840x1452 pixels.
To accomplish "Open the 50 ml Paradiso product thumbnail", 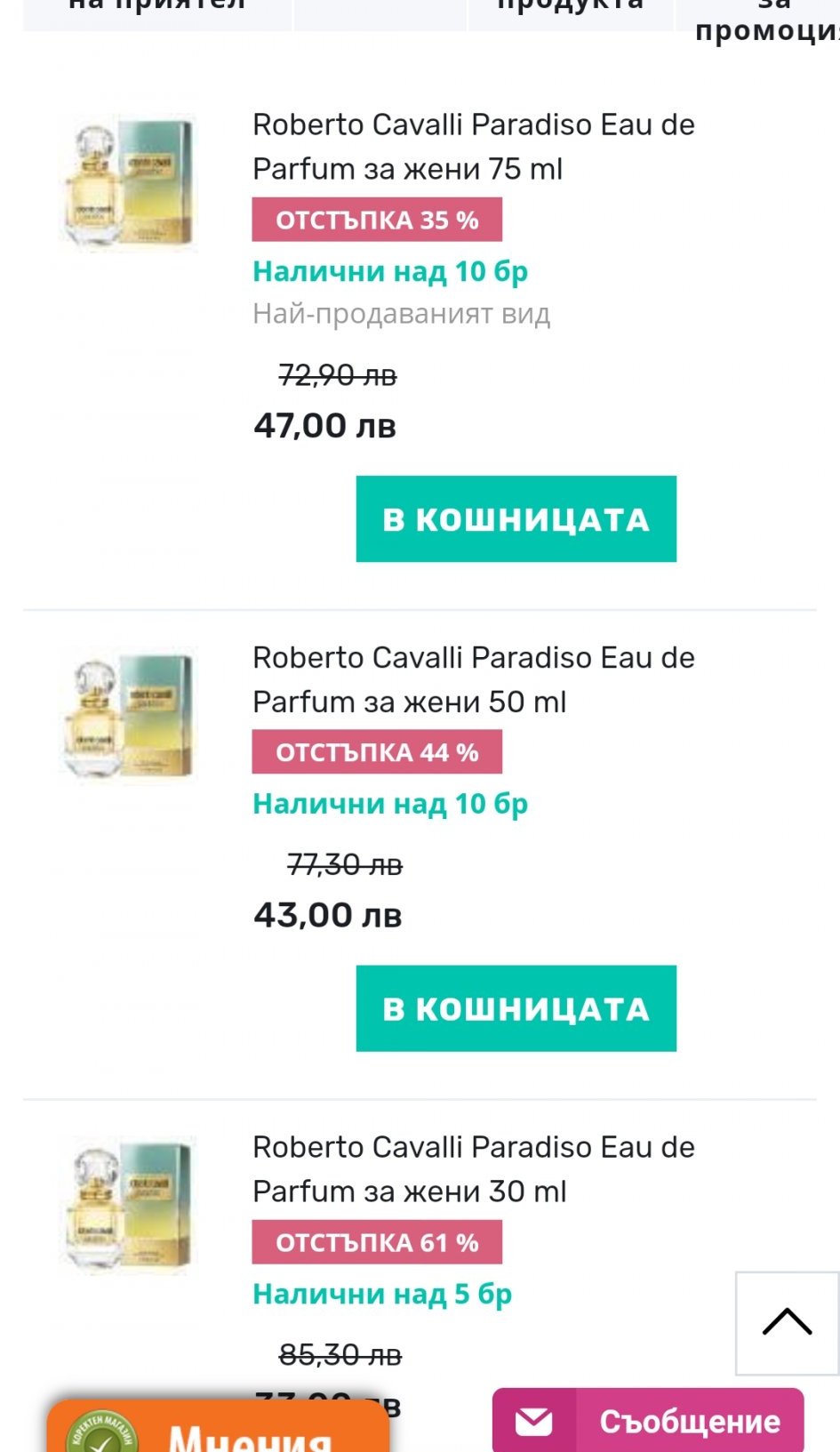I will point(128,716).
